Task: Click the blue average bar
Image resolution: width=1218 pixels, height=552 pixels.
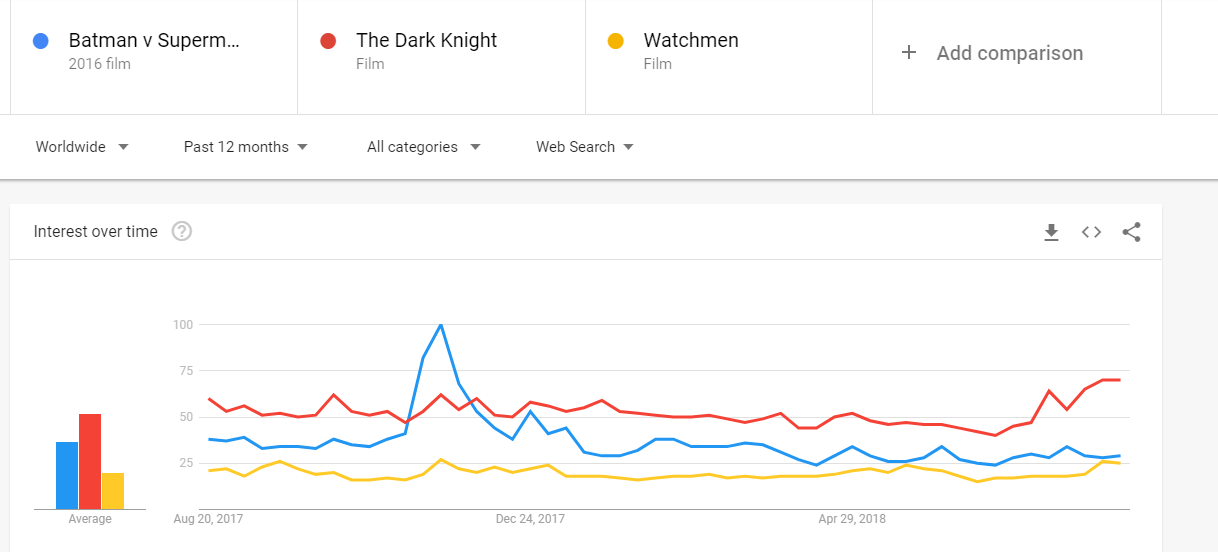Action: pos(67,476)
